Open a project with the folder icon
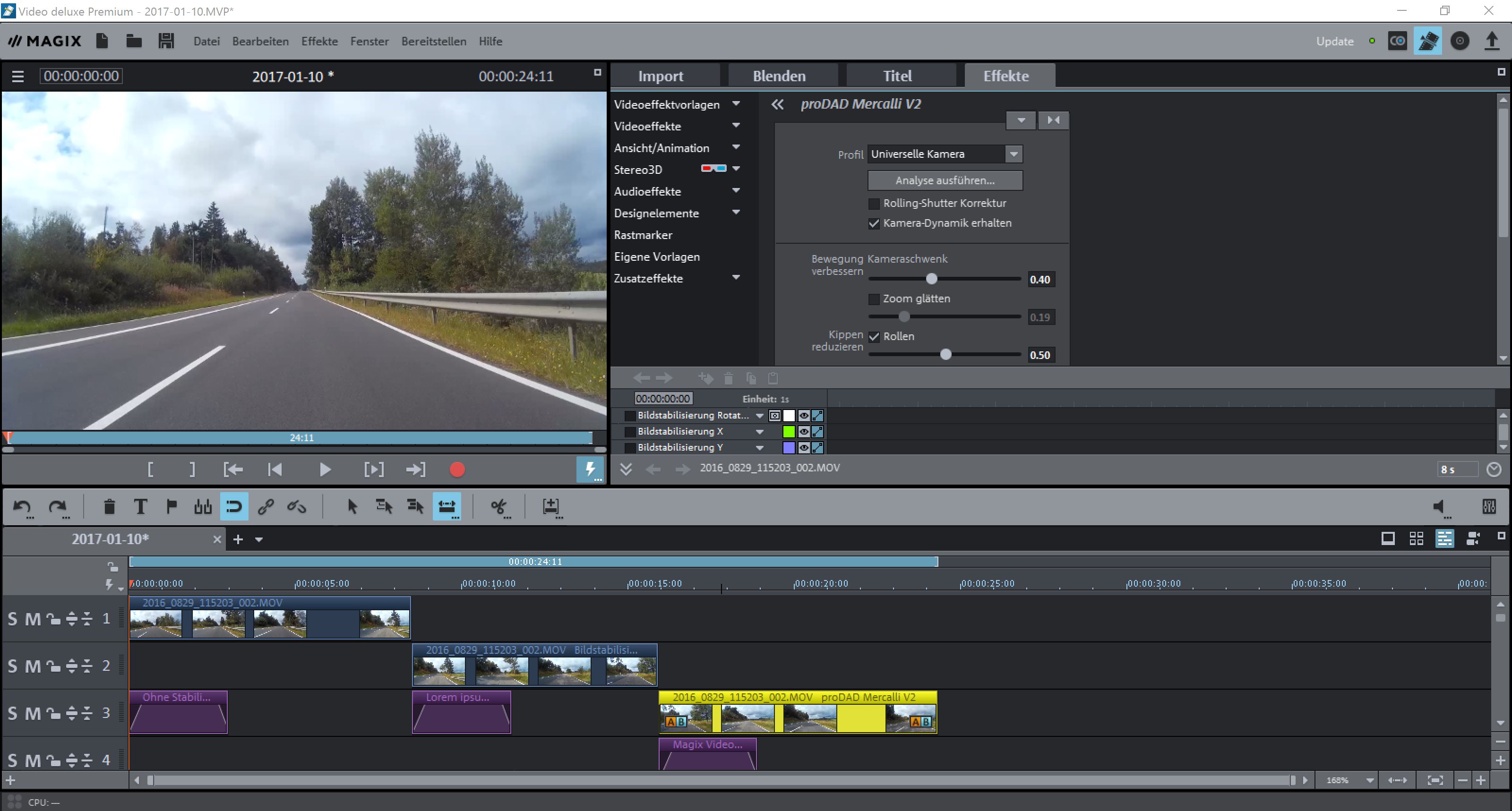 pyautogui.click(x=134, y=41)
